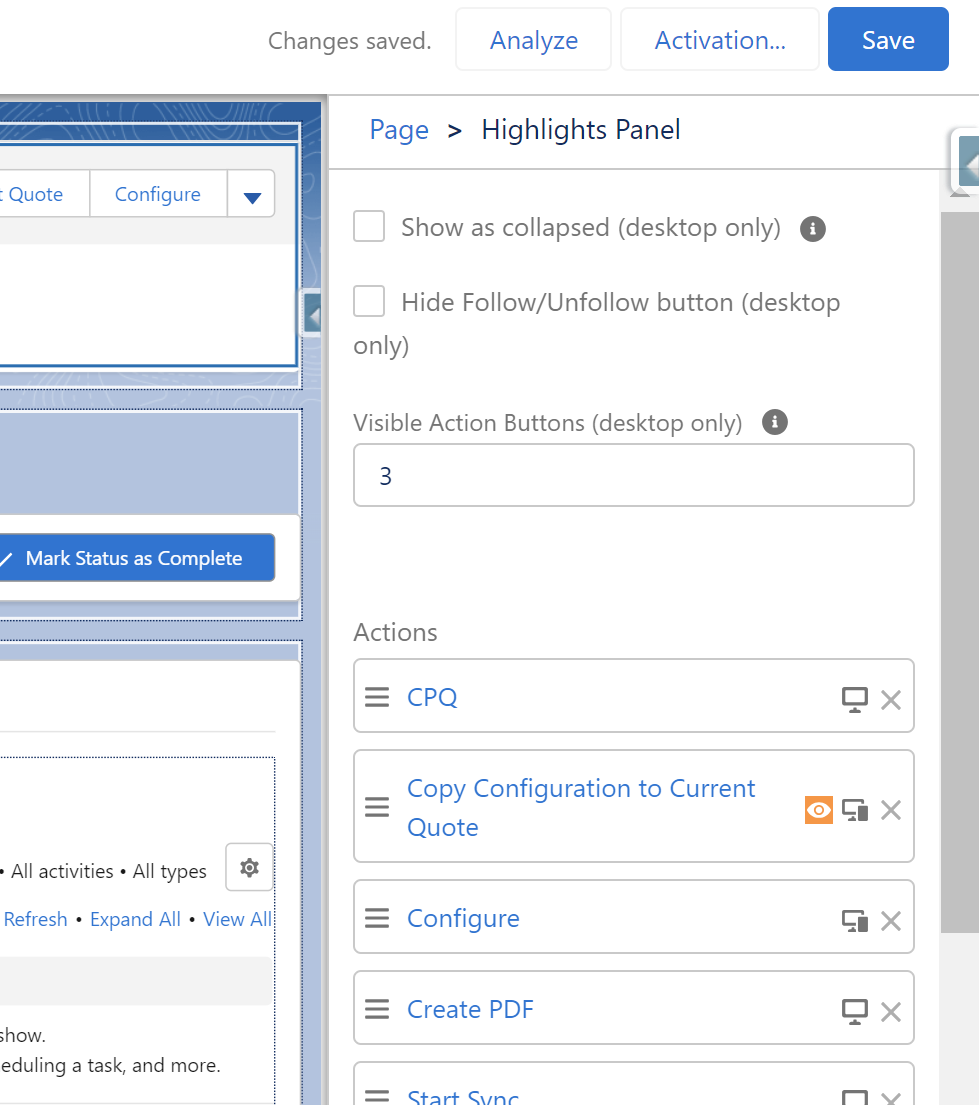Go back to Page breadcrumb
Viewport: 979px width, 1105px height.
point(399,130)
